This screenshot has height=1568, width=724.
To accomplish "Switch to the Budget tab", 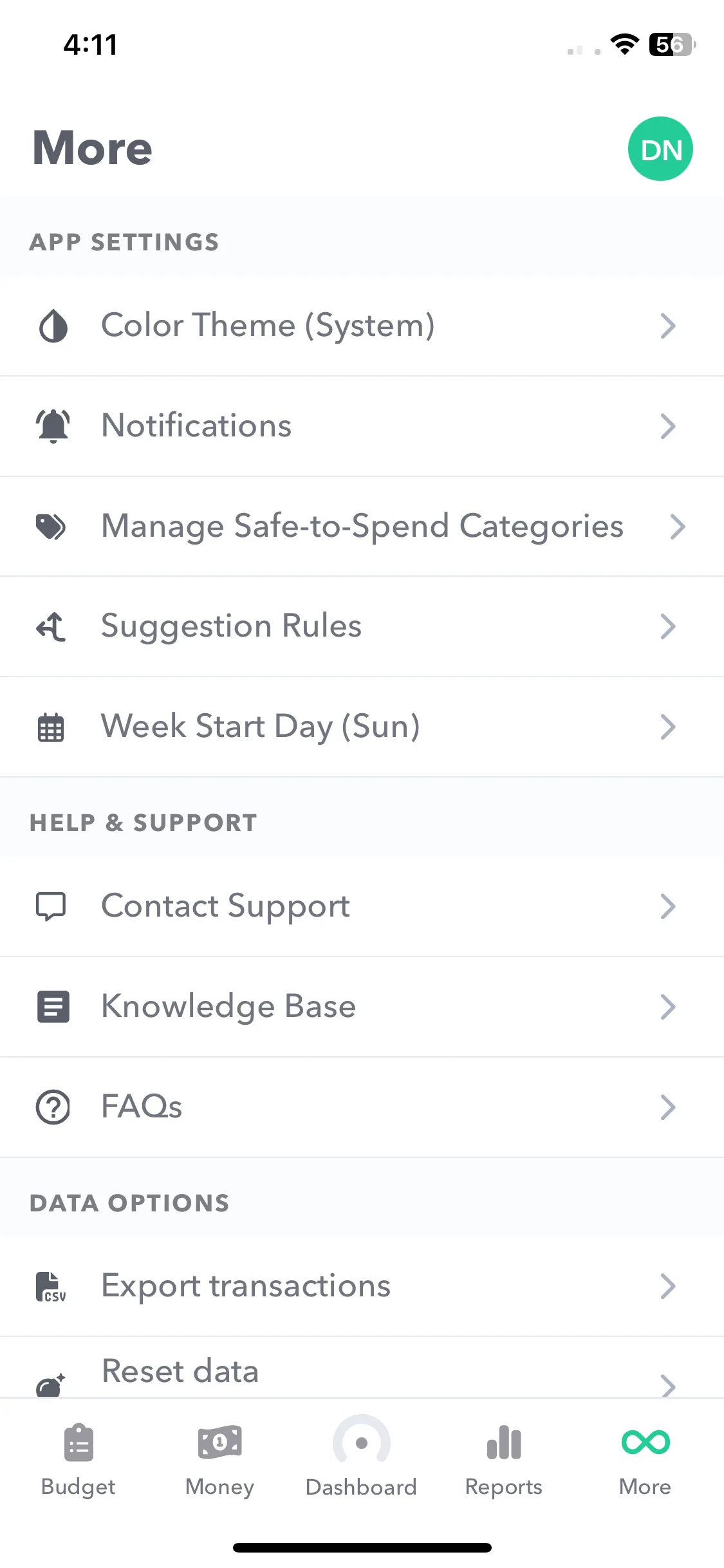I will [79, 1460].
